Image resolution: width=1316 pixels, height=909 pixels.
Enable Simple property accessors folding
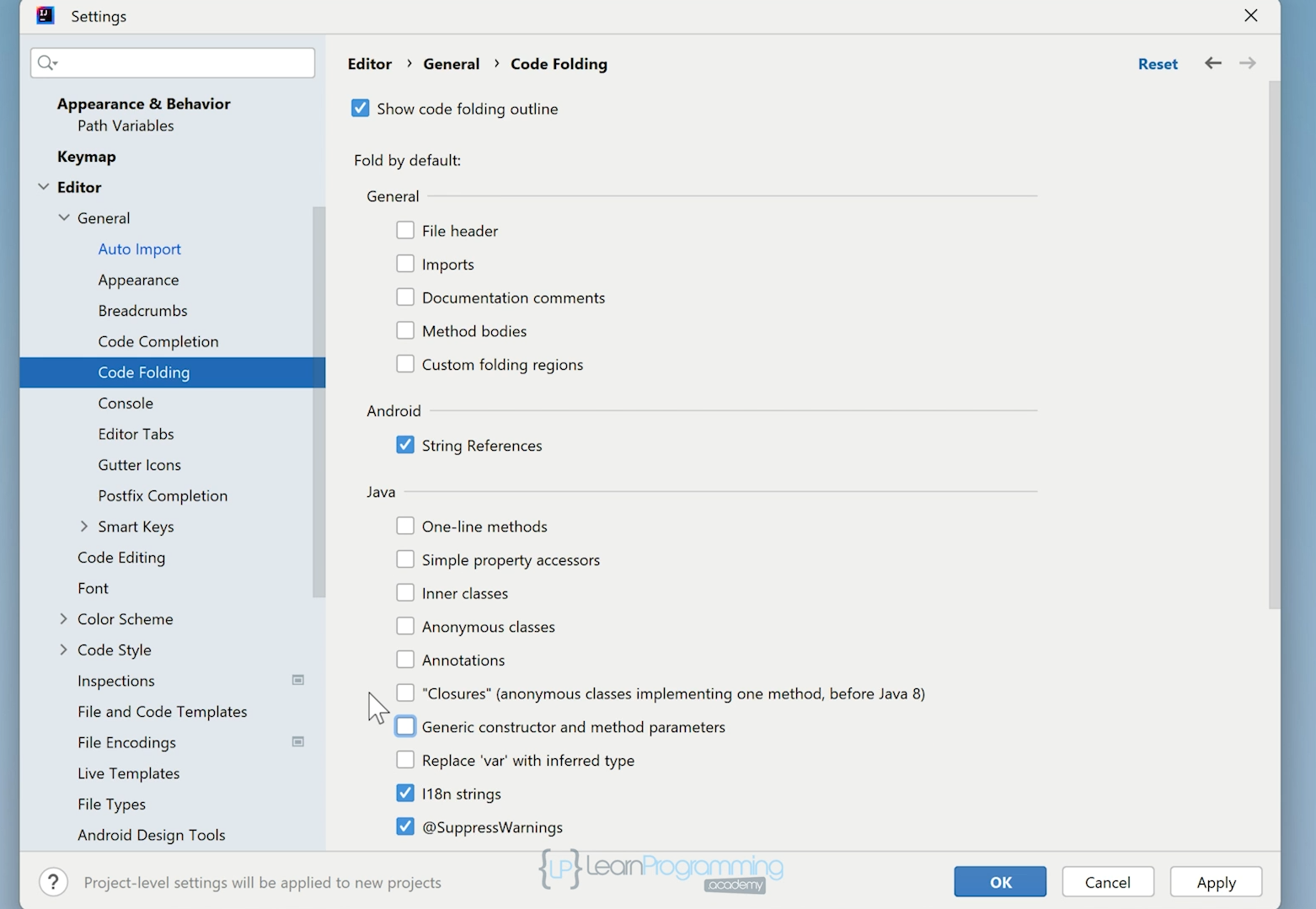tap(405, 559)
